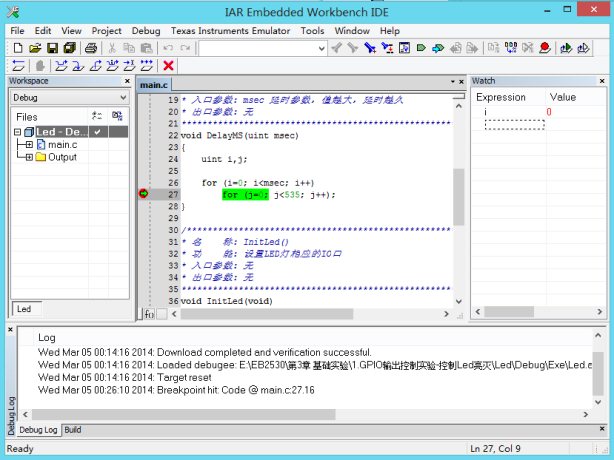The width and height of the screenshot is (614, 460).
Task: Click the Open File icon
Action: pos(35,48)
